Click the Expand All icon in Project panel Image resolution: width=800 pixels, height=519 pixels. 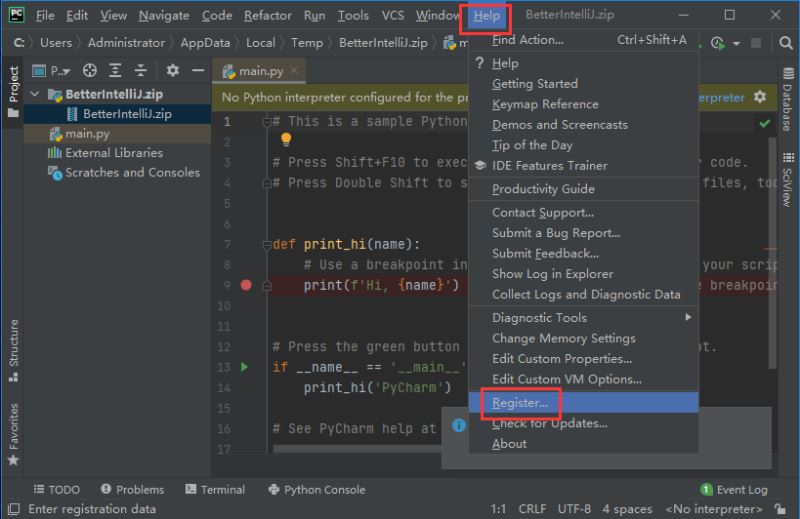click(115, 70)
